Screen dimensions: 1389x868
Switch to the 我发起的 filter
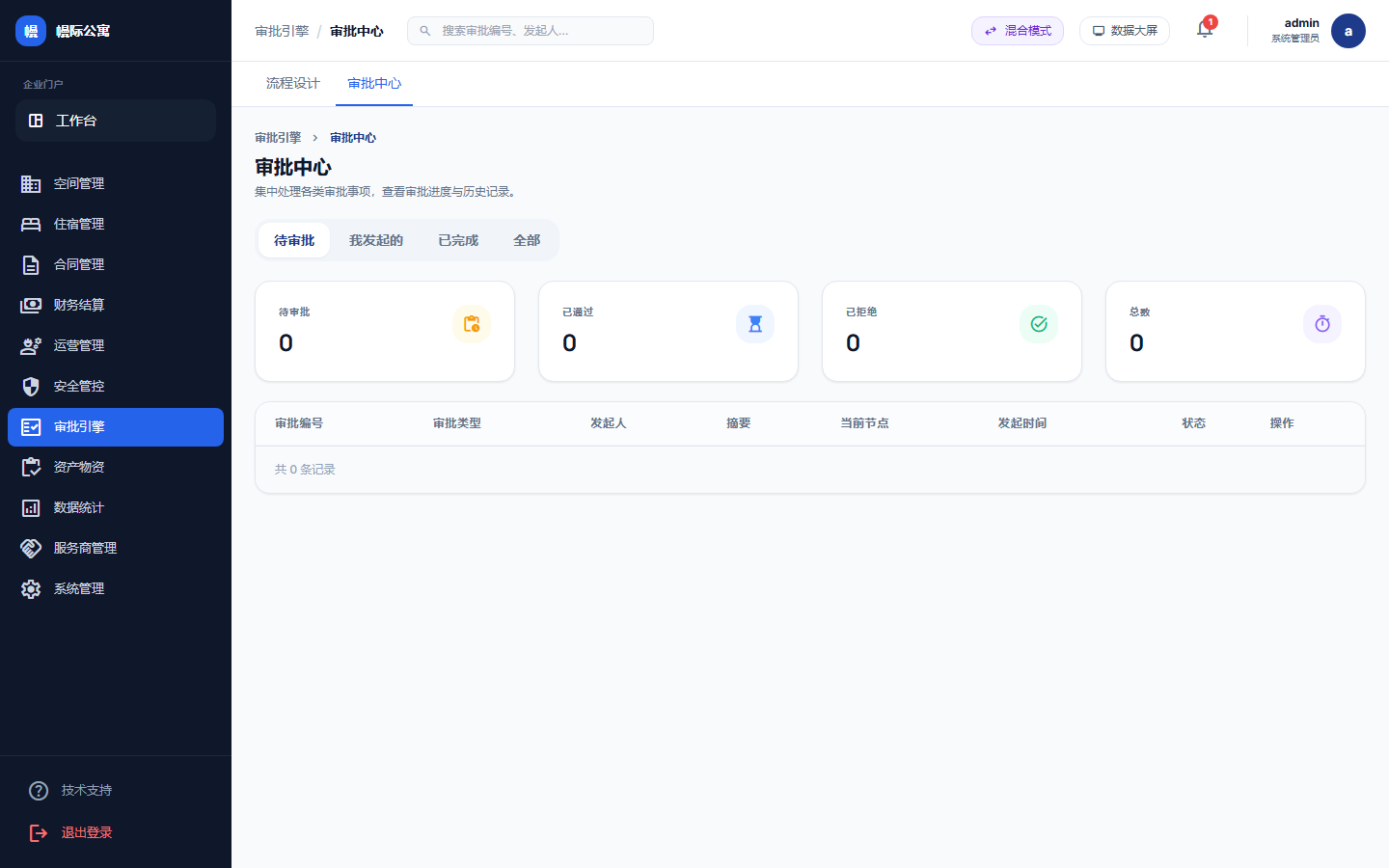[376, 239]
